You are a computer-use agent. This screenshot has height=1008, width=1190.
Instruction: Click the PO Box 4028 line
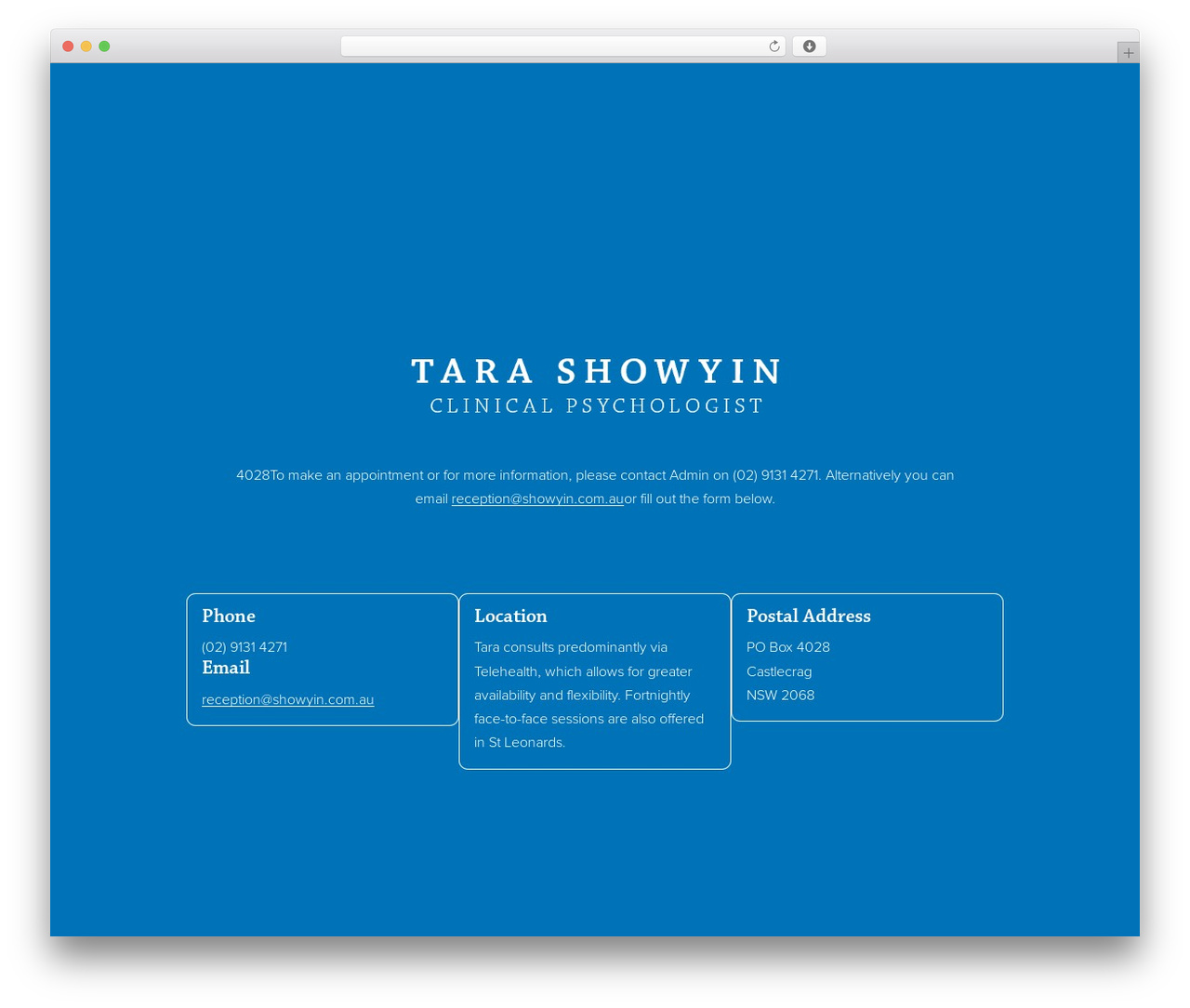click(x=788, y=647)
